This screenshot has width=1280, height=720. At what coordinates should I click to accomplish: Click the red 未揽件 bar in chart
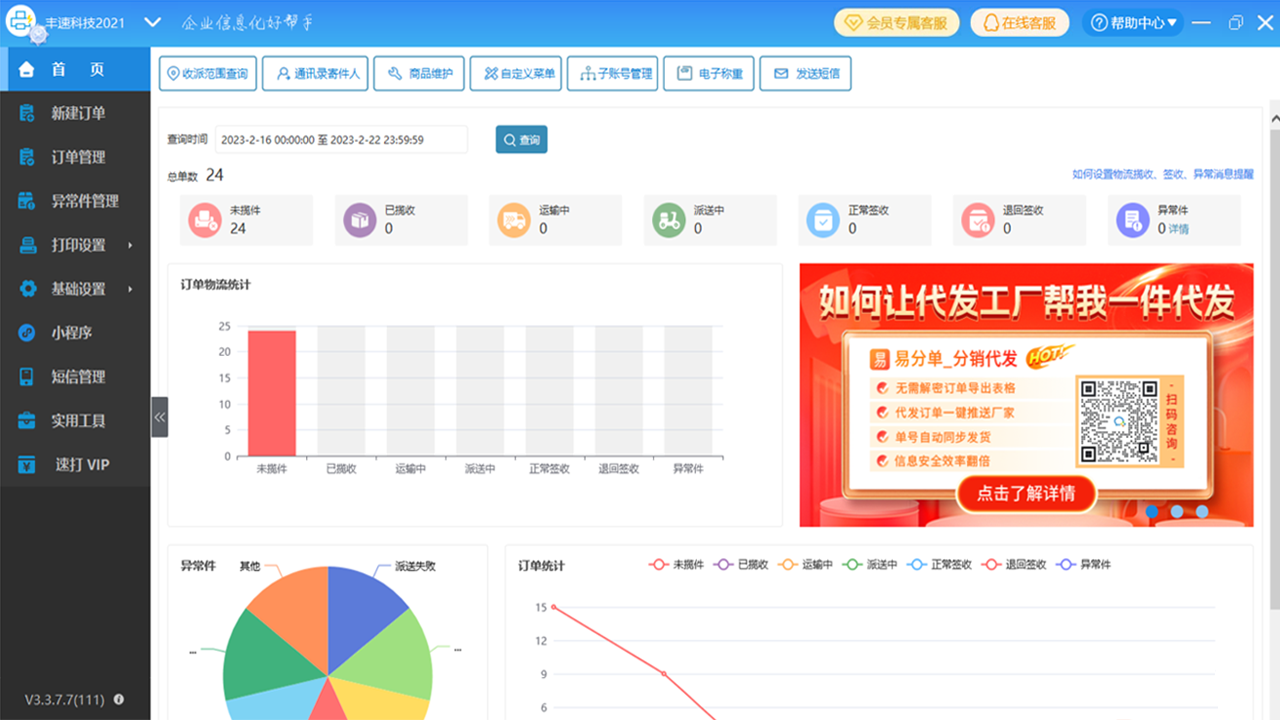click(x=272, y=393)
